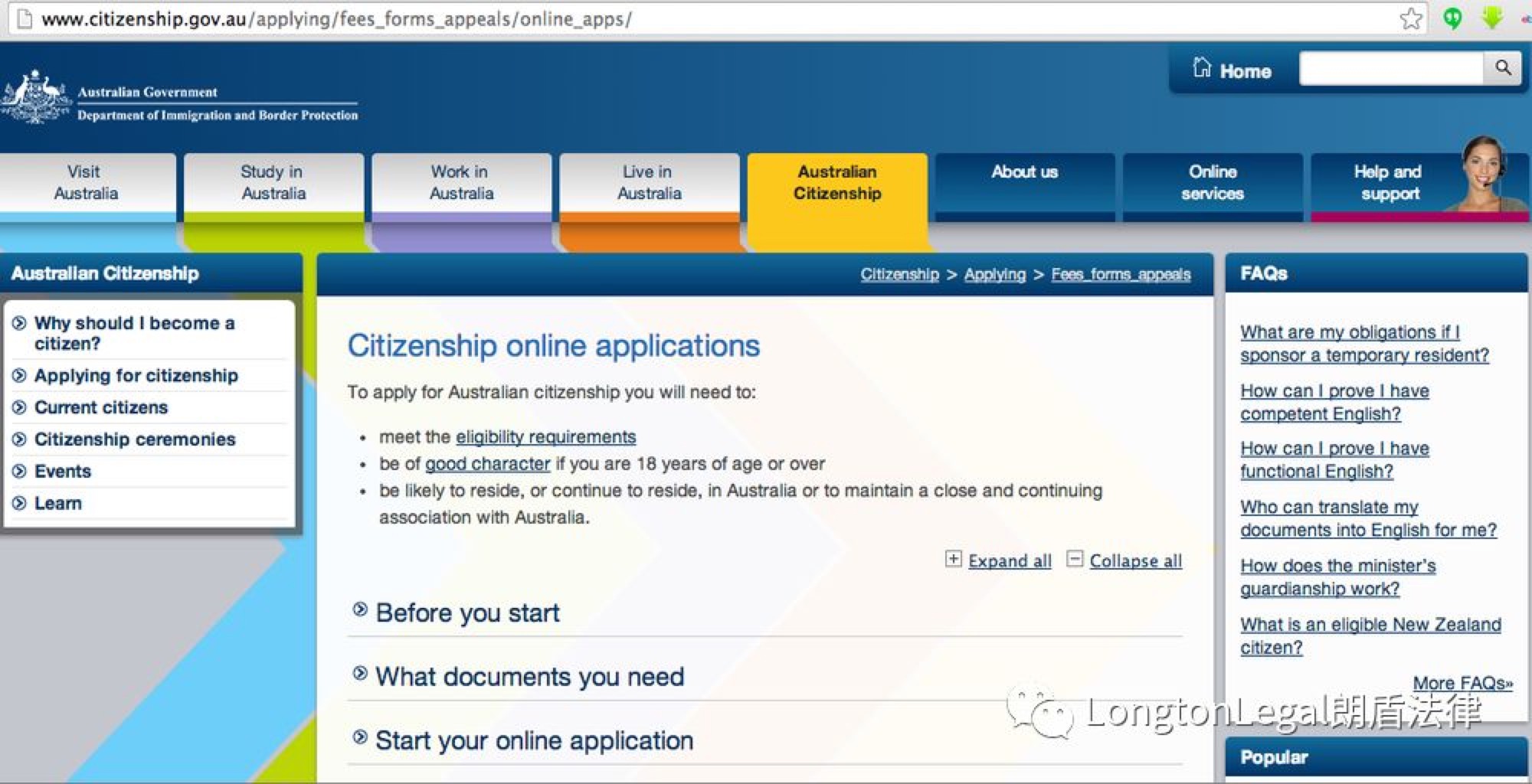Click the More FAQs link
Viewport: 1532px width, 784px height.
click(1462, 683)
